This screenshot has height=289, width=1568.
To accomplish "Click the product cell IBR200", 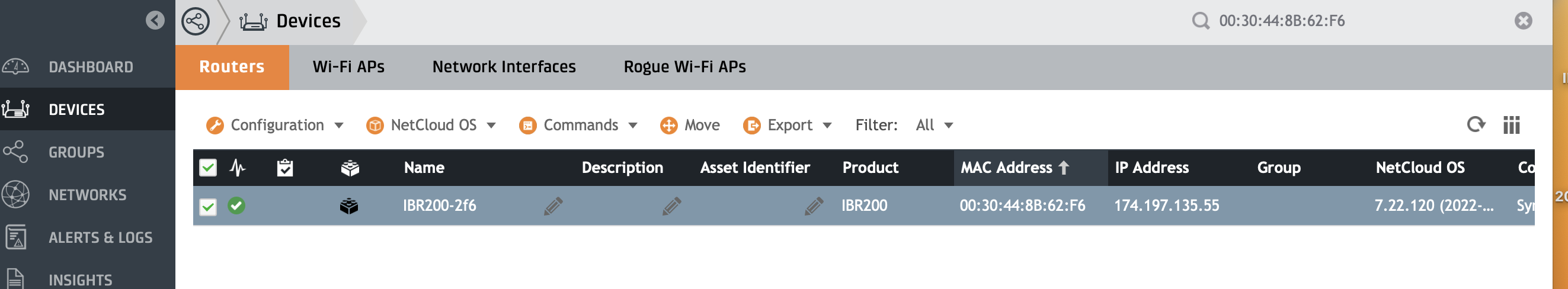I will (x=865, y=205).
